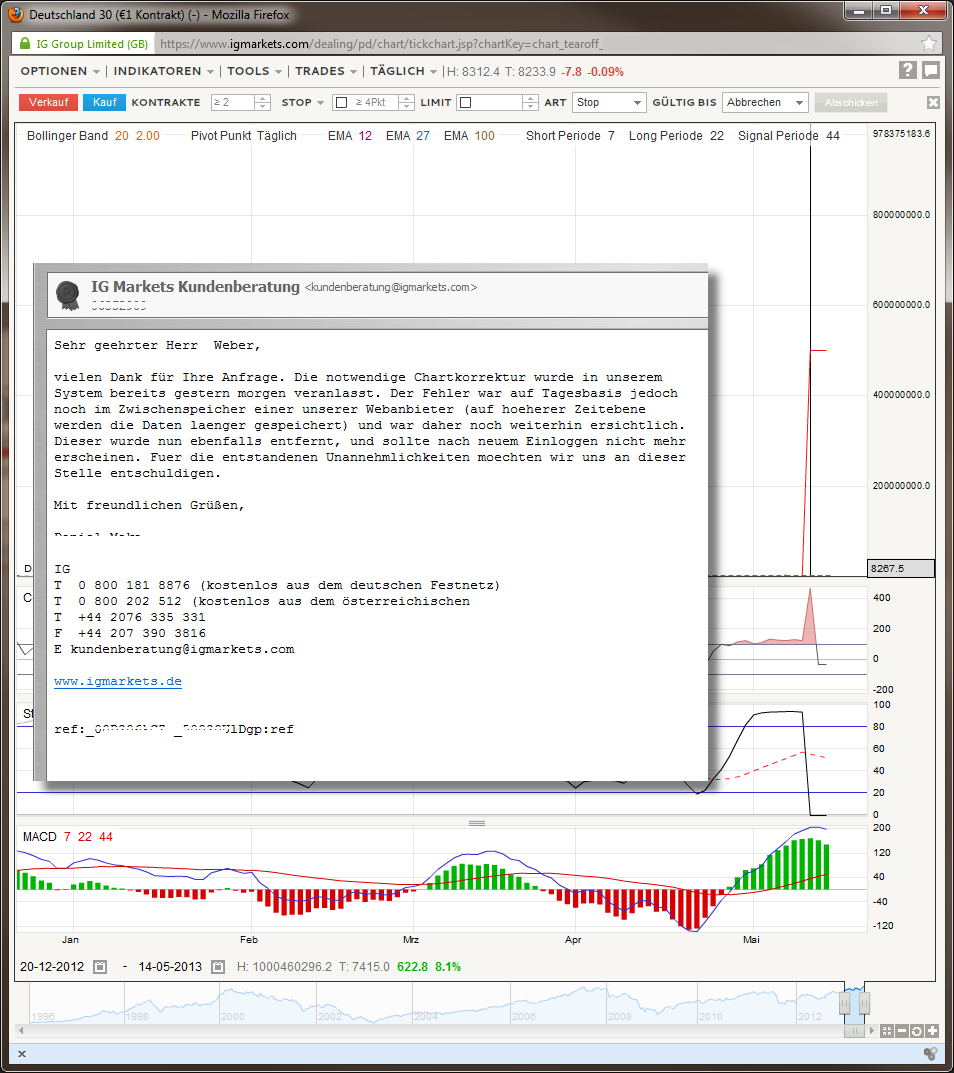
Task: Open the ART order type dropdown showing Stop
Action: 609,103
